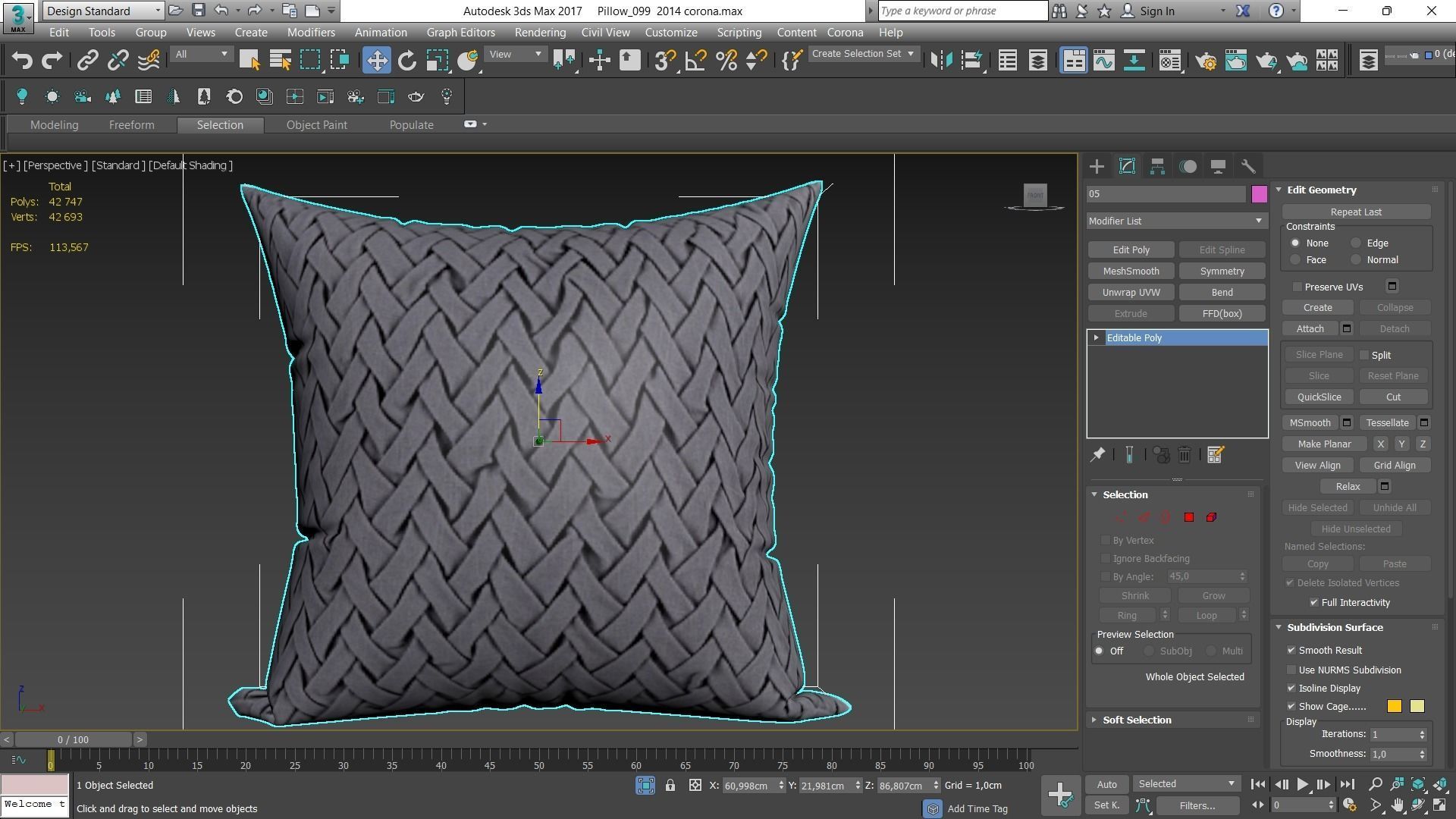Check the Split option
Viewport: 1456px width, 819px height.
[1364, 355]
